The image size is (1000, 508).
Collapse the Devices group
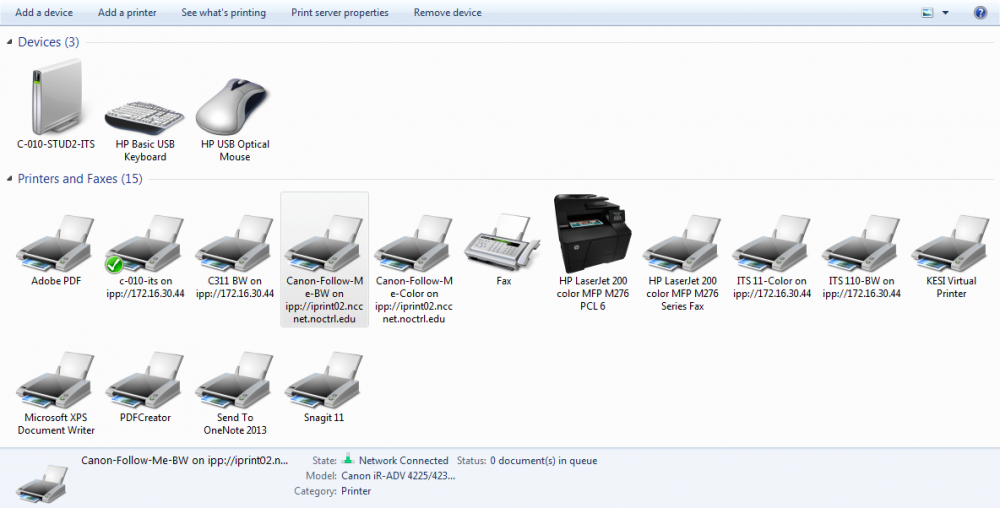pyautogui.click(x=10, y=42)
